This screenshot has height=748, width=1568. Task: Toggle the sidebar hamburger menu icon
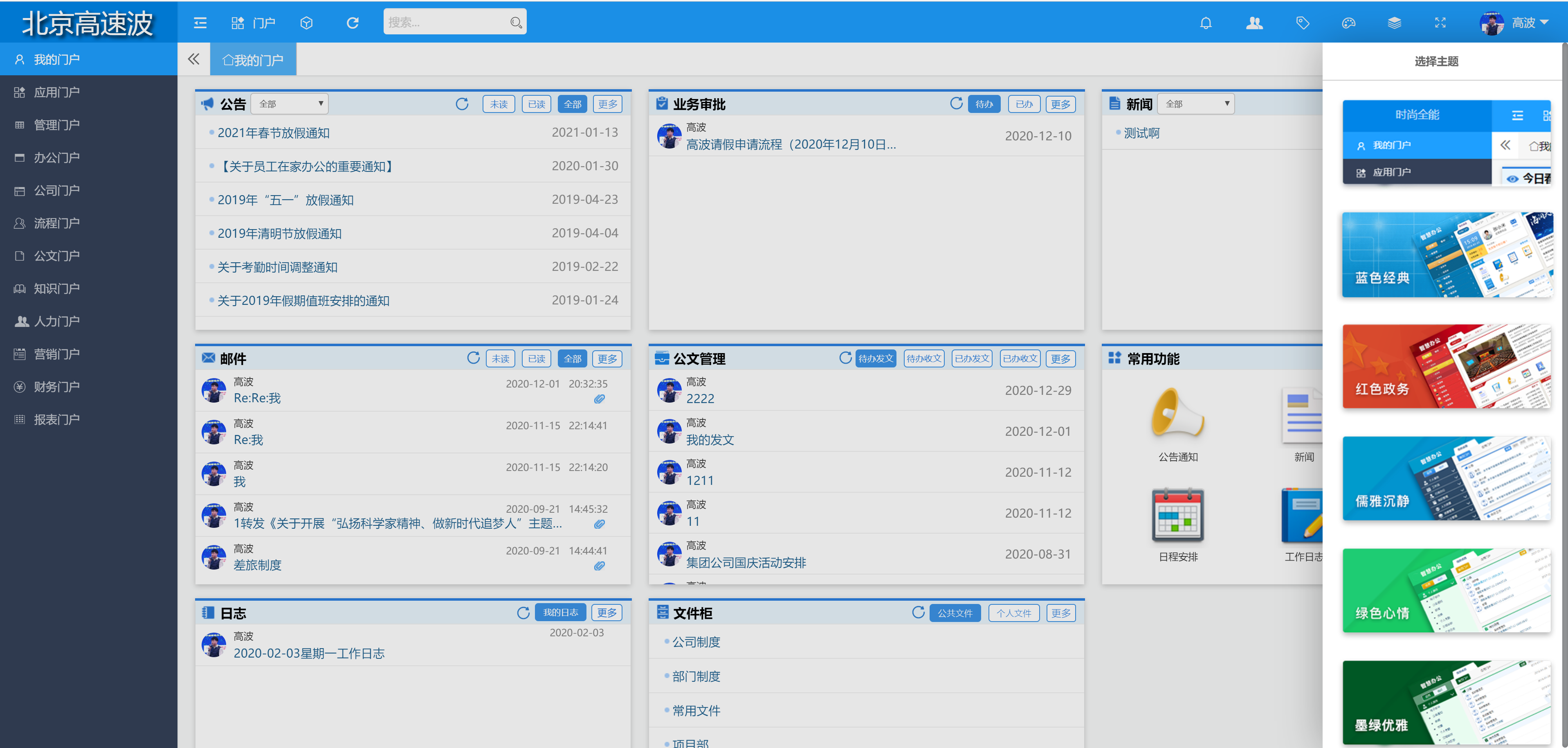pyautogui.click(x=200, y=23)
